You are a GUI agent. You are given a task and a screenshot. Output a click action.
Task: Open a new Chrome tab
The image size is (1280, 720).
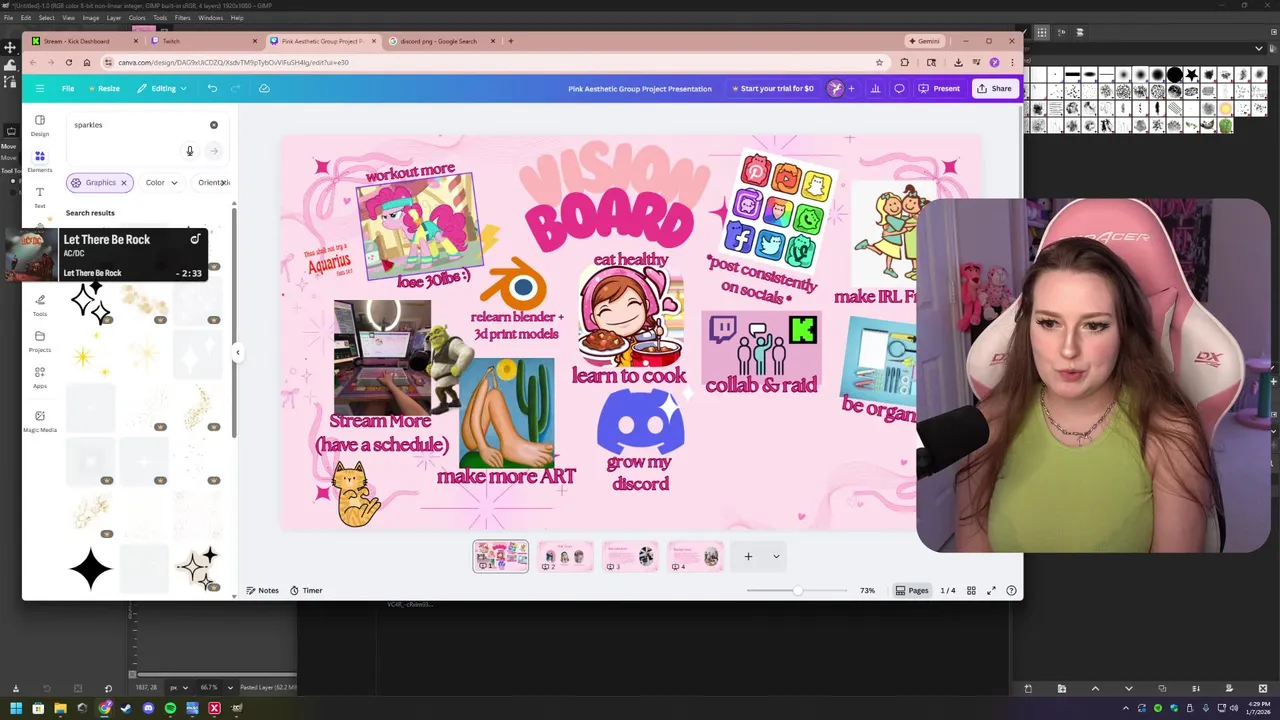click(511, 41)
